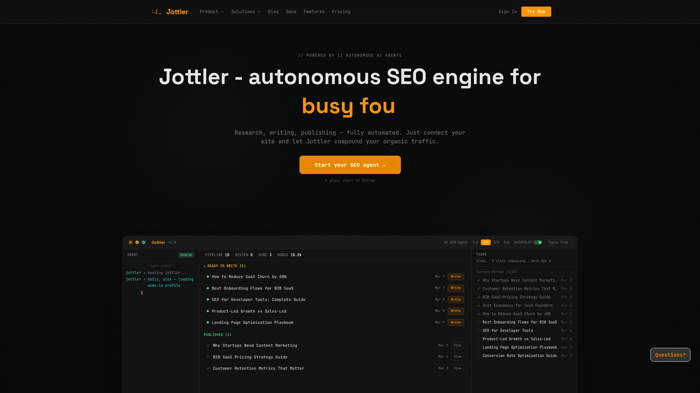Click the WORDS 18.2k stat
The height and width of the screenshot is (393, 700).
point(289,255)
